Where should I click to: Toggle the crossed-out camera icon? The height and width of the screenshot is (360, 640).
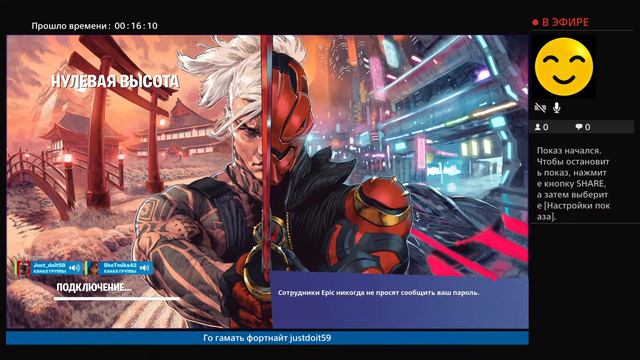coord(540,108)
